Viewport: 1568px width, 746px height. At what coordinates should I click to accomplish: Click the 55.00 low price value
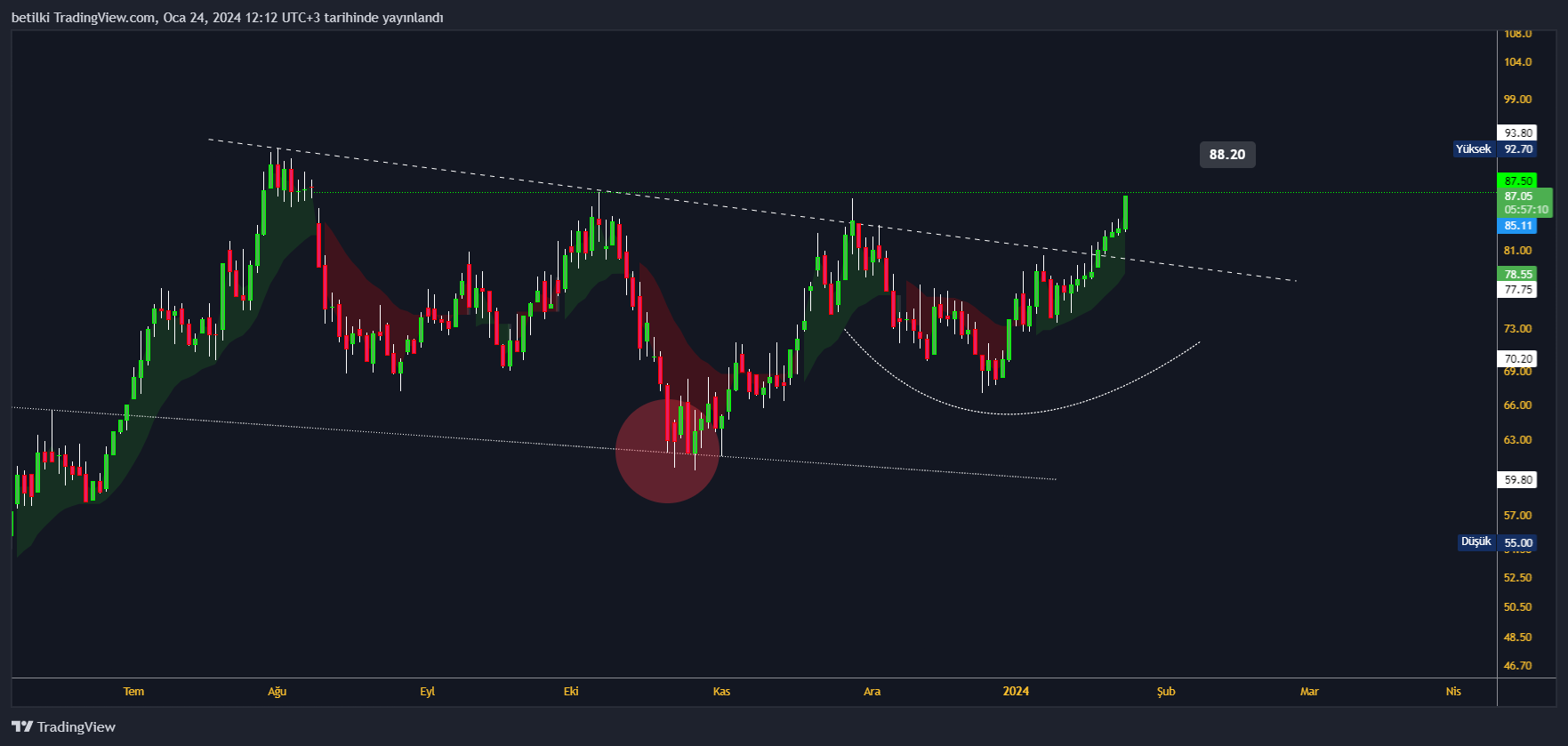(x=1518, y=542)
